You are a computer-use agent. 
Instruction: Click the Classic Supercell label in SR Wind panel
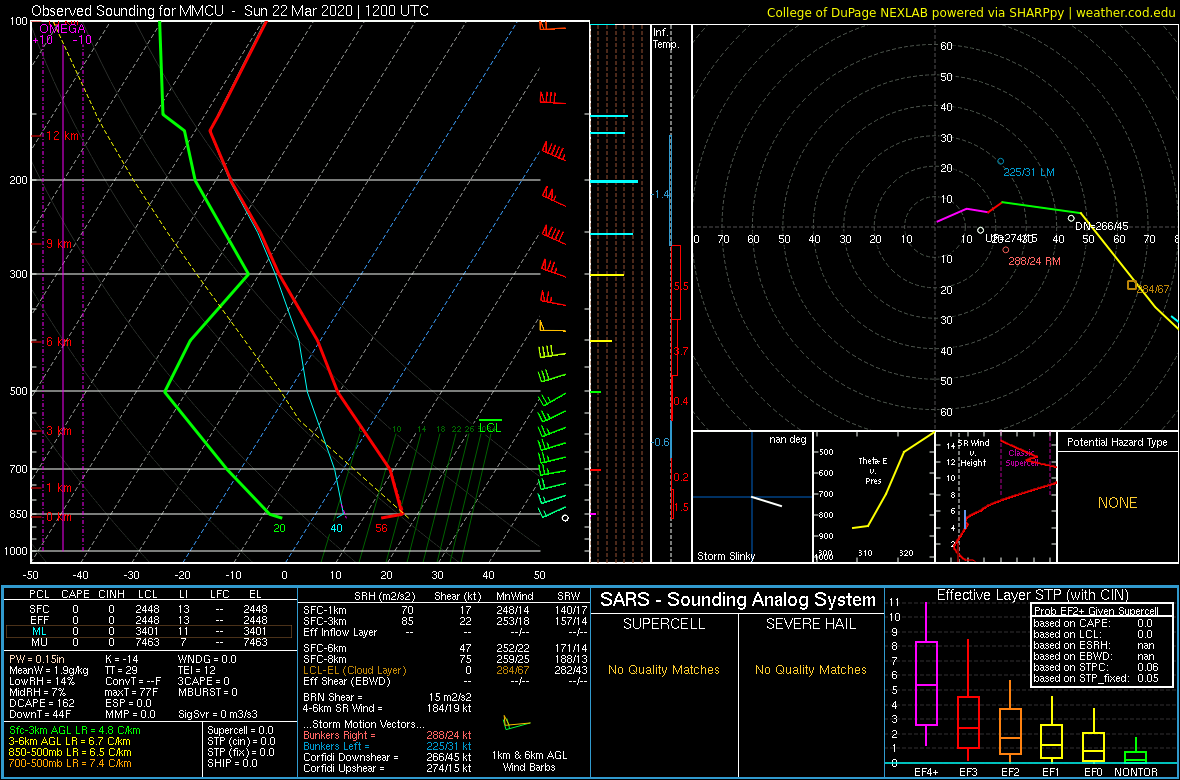[x=1023, y=459]
